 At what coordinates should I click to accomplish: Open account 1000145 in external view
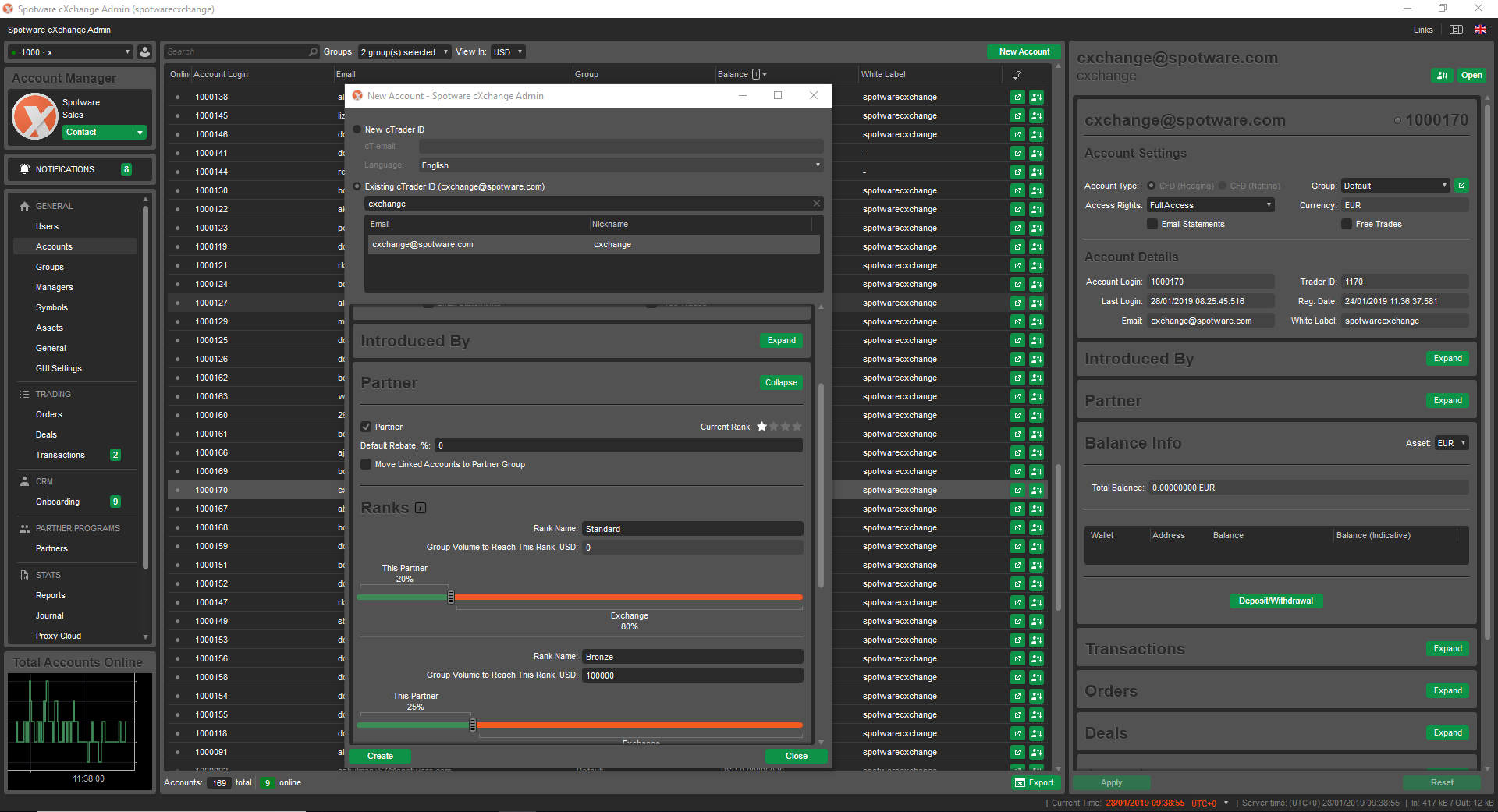tap(1017, 115)
